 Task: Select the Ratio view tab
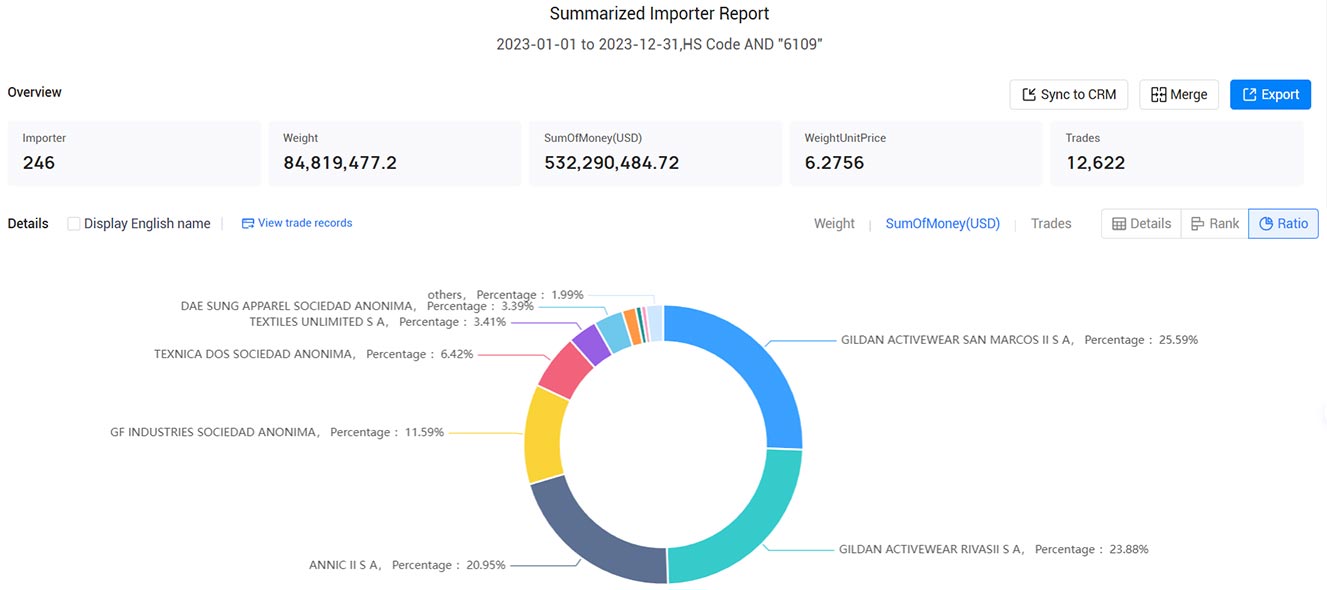pyautogui.click(x=1284, y=224)
